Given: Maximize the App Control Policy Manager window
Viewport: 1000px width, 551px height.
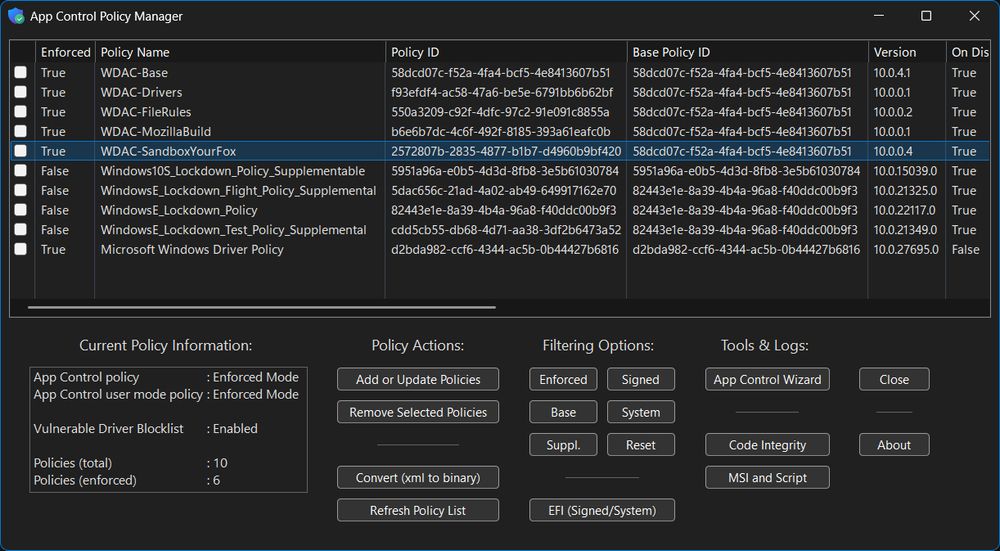Looking at the screenshot, I should (926, 16).
